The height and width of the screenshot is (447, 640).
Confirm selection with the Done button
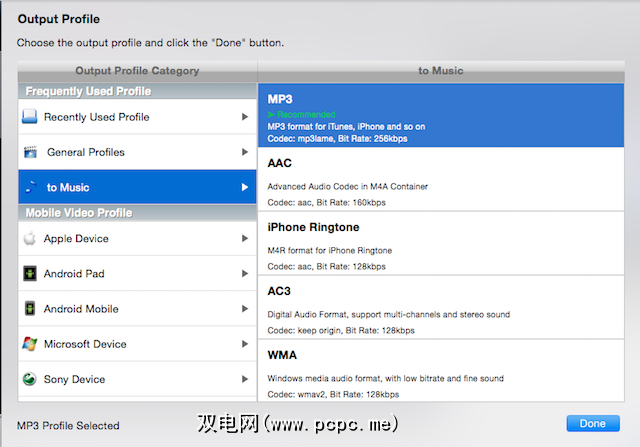(x=593, y=423)
